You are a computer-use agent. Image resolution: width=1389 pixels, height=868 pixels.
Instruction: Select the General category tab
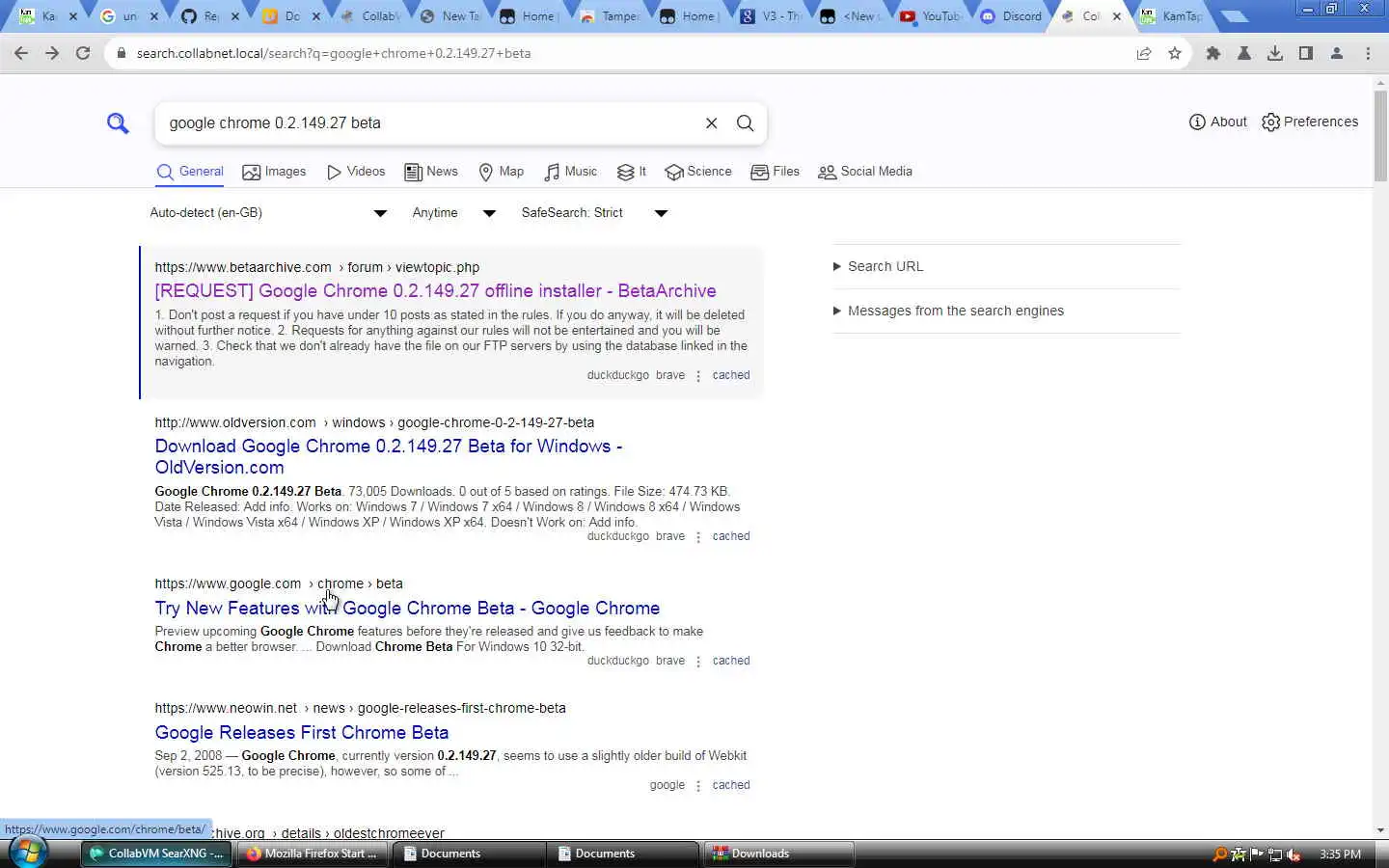[x=190, y=172]
